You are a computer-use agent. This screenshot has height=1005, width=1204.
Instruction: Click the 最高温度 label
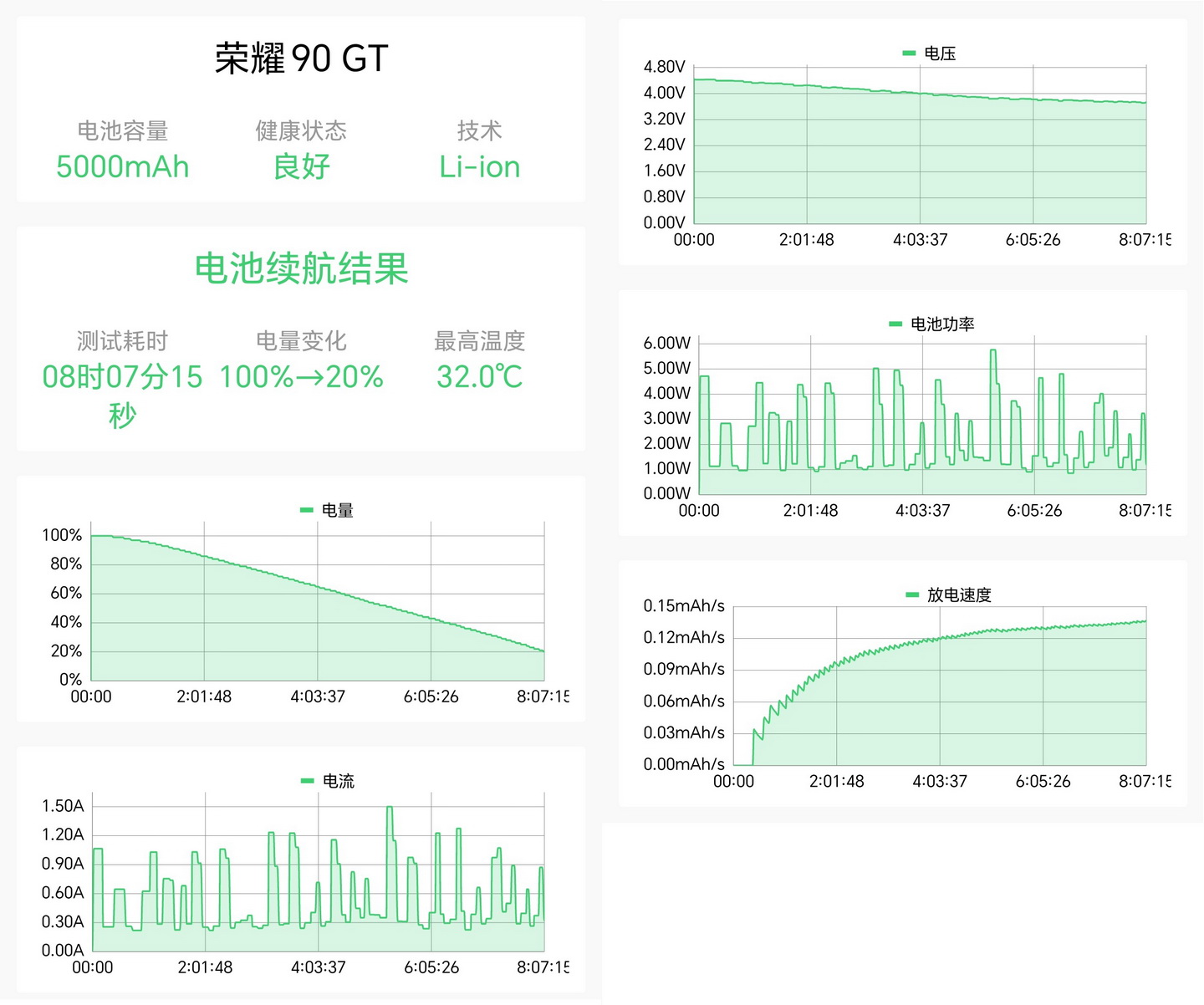point(479,341)
